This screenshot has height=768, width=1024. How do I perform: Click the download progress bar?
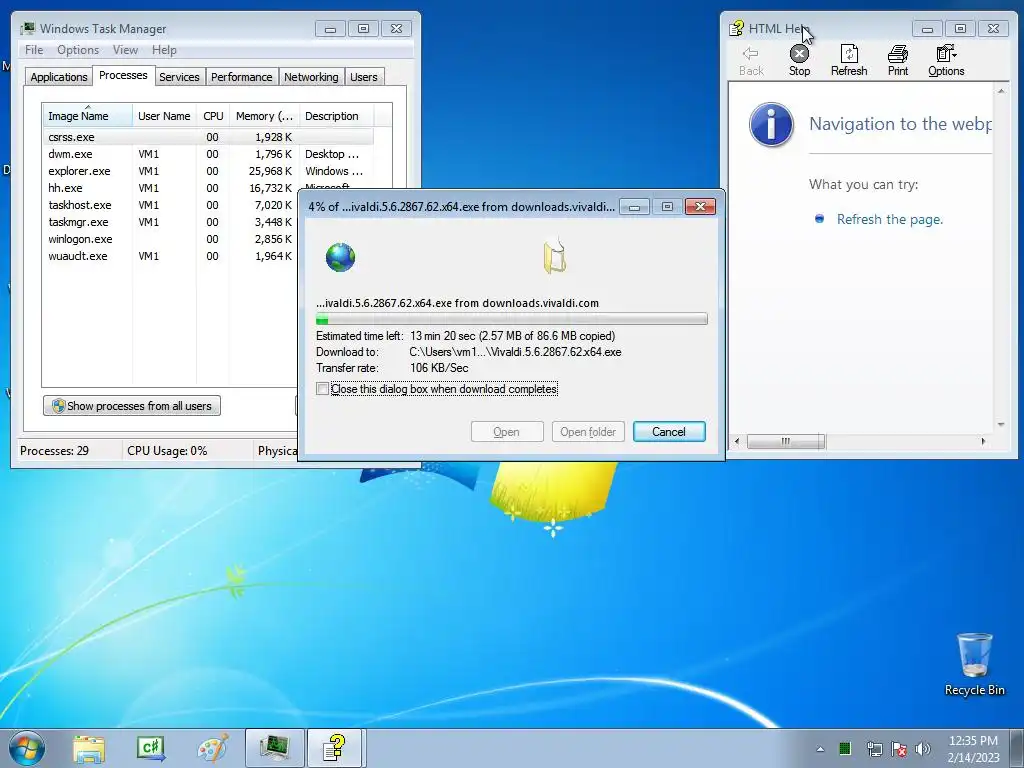click(511, 319)
